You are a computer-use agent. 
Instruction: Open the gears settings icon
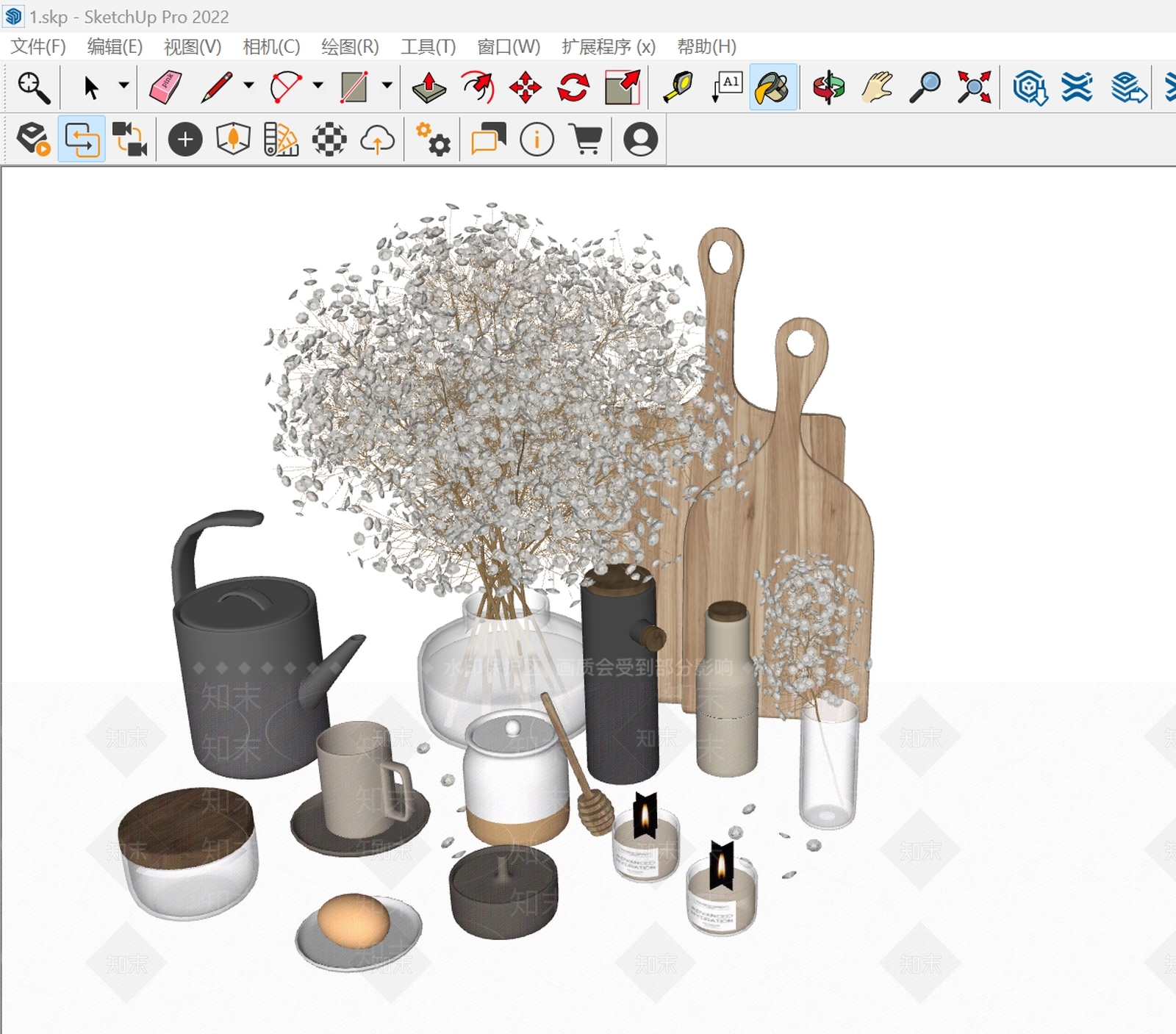[x=433, y=139]
